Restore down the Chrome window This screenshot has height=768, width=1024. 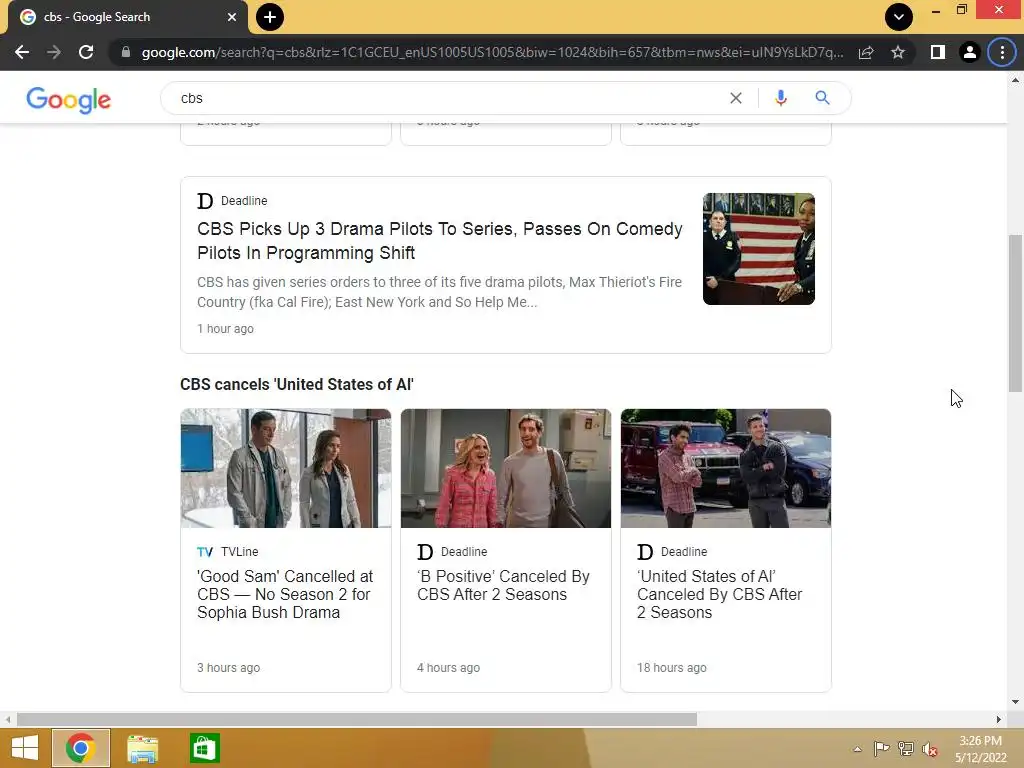coord(961,10)
